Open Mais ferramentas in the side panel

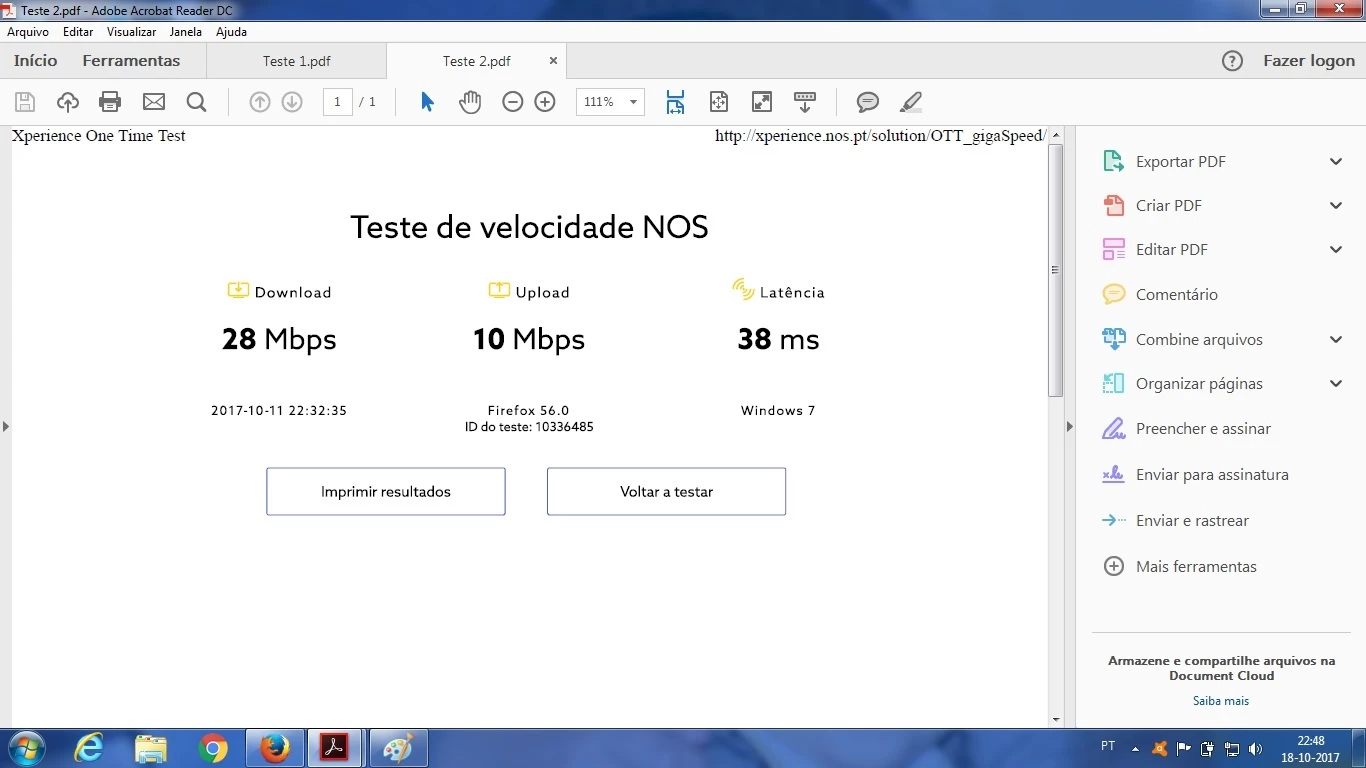coord(1196,567)
